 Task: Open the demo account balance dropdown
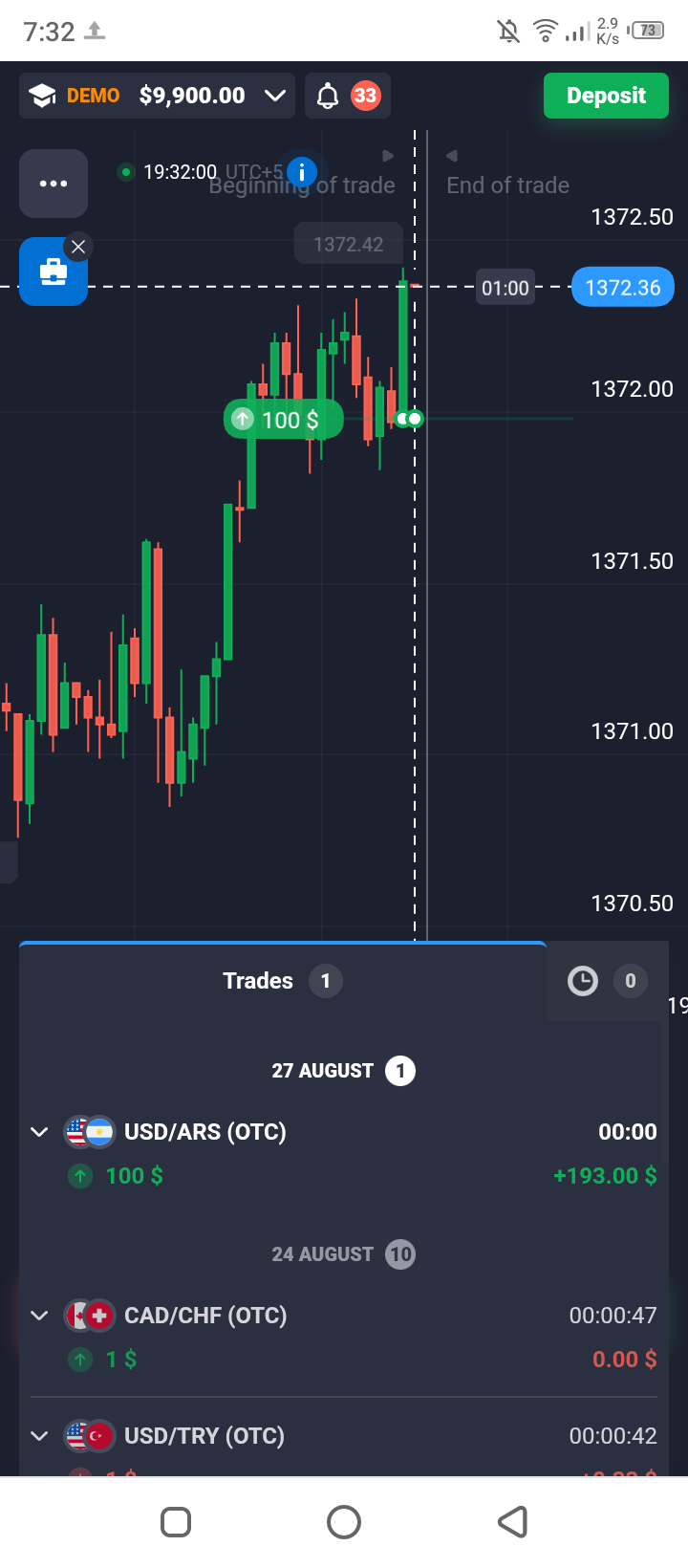[x=275, y=96]
